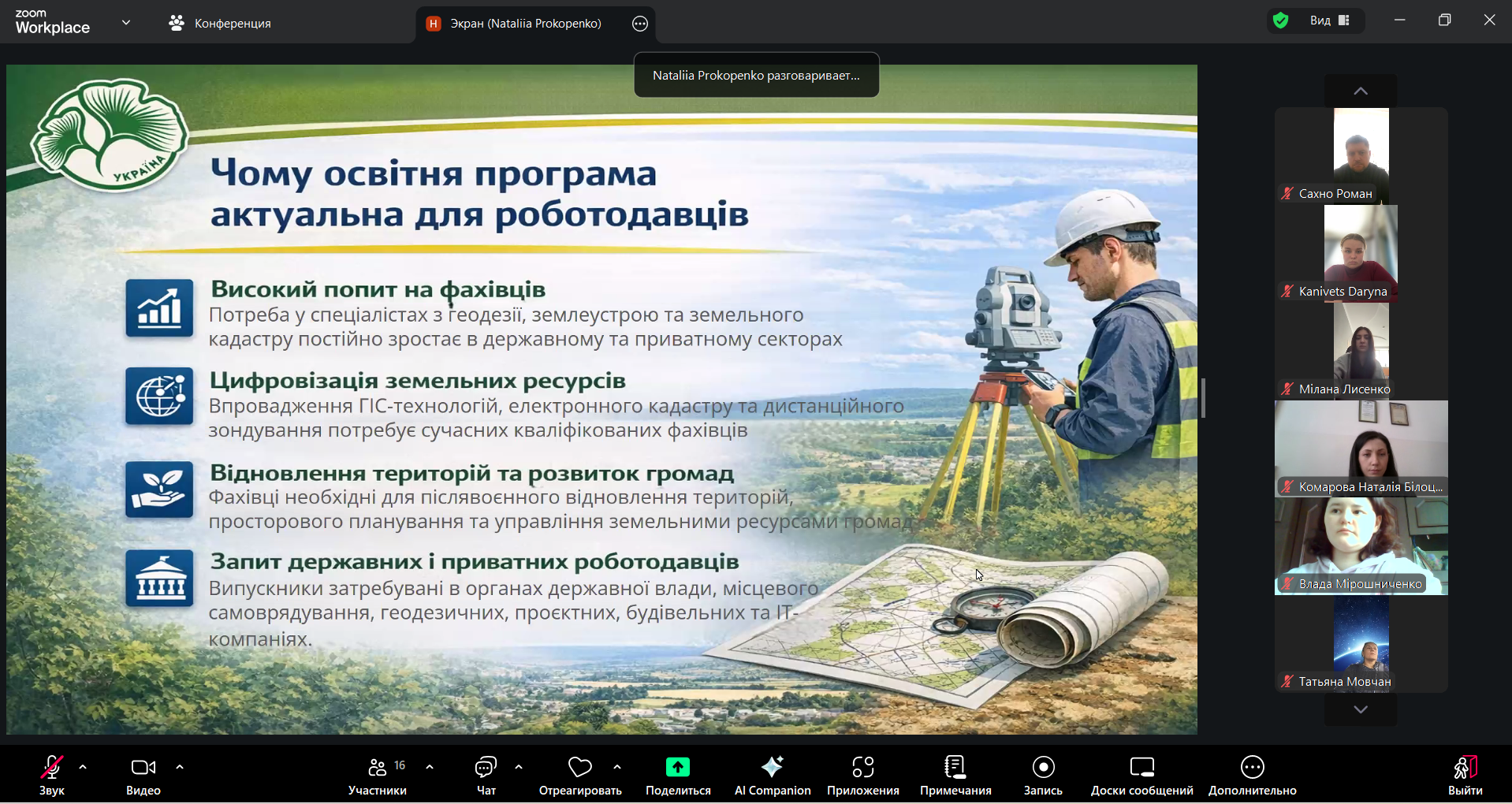The width and height of the screenshot is (1512, 804).
Task: Leave the meeting with the Exit button
Action: pos(1465,776)
